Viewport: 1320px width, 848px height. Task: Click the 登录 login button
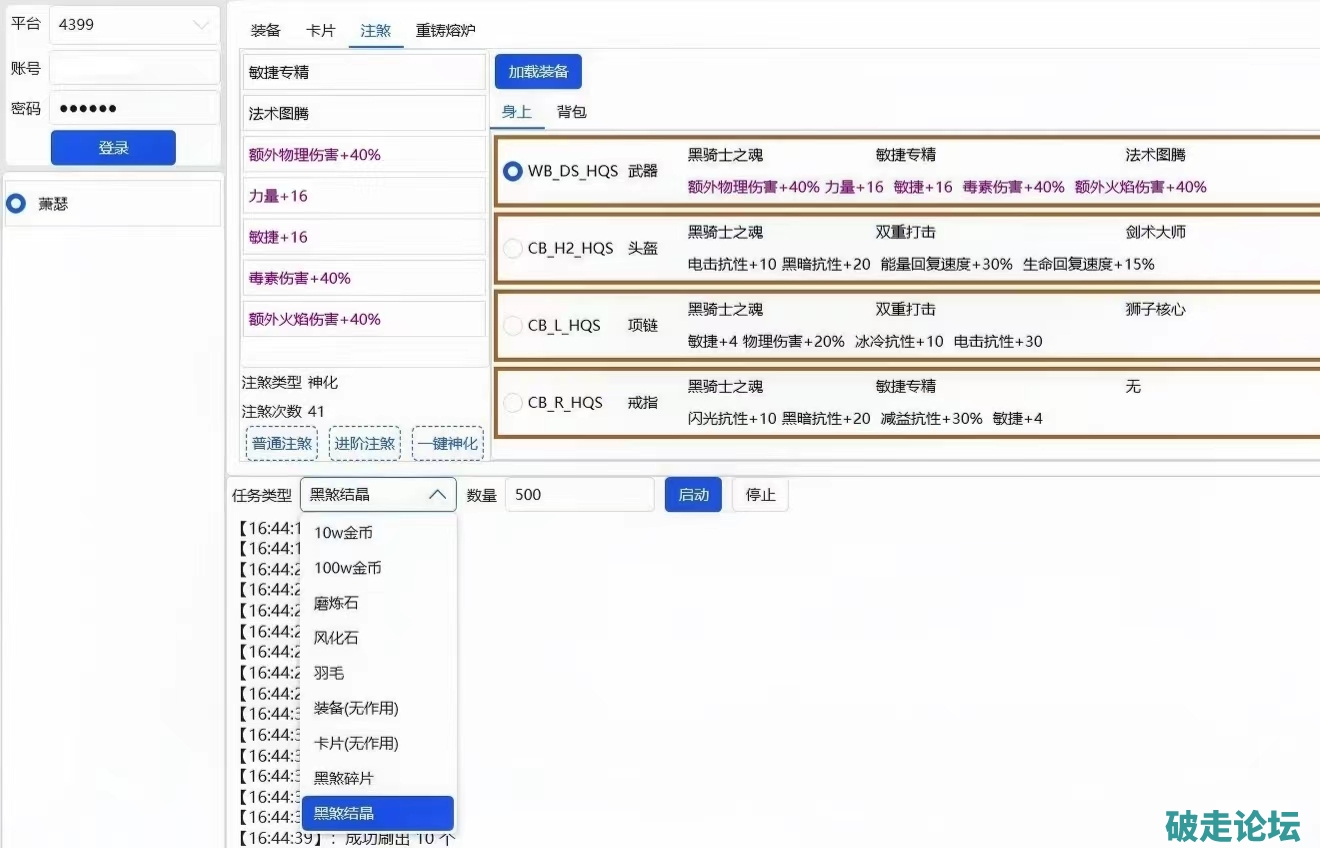coord(113,148)
